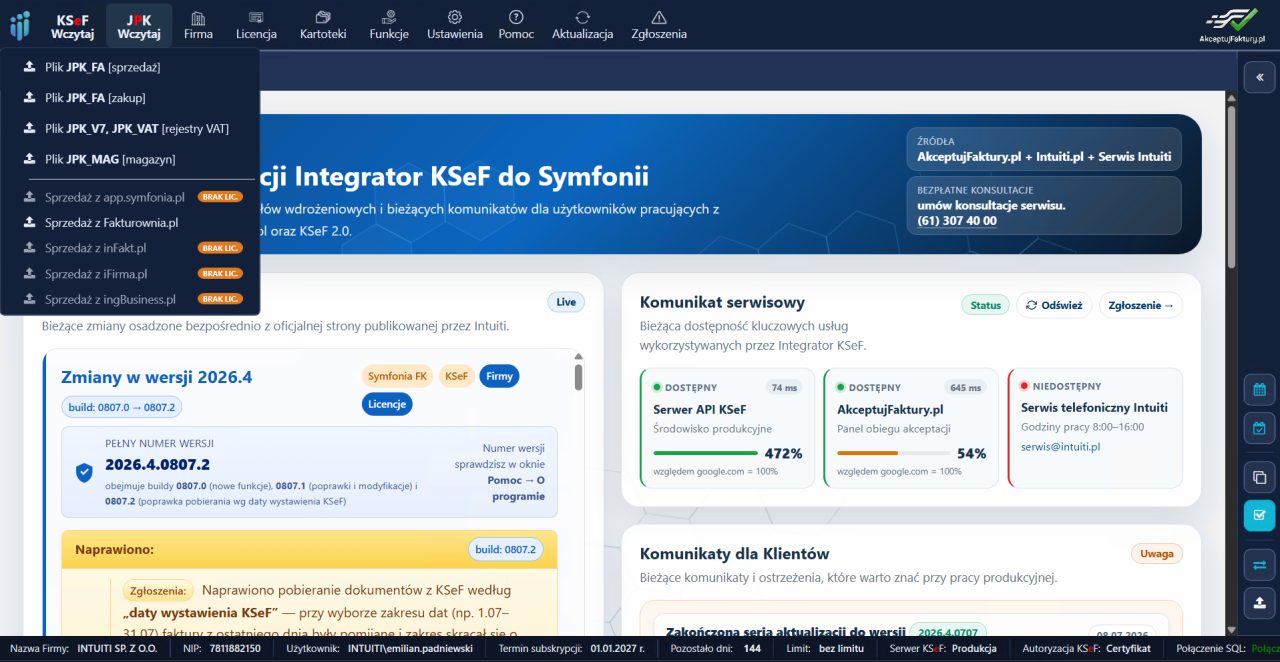
Task: Toggle the highlighted checkbox icon in sidebar
Action: 1259,516
